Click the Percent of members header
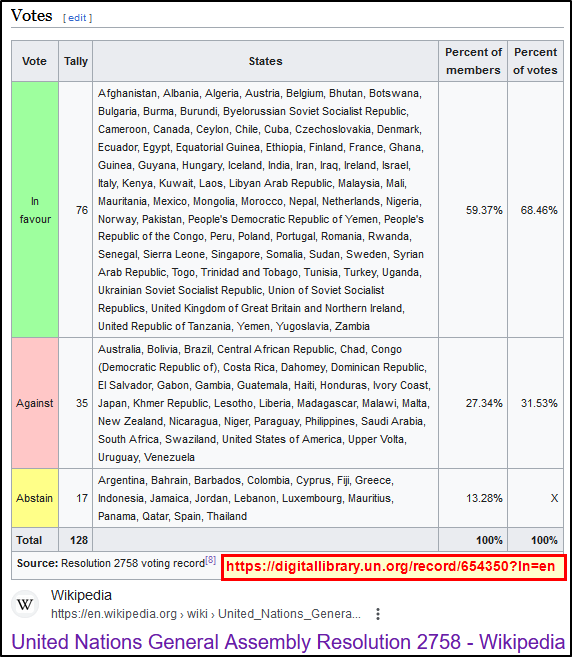The image size is (572, 657). [473, 61]
